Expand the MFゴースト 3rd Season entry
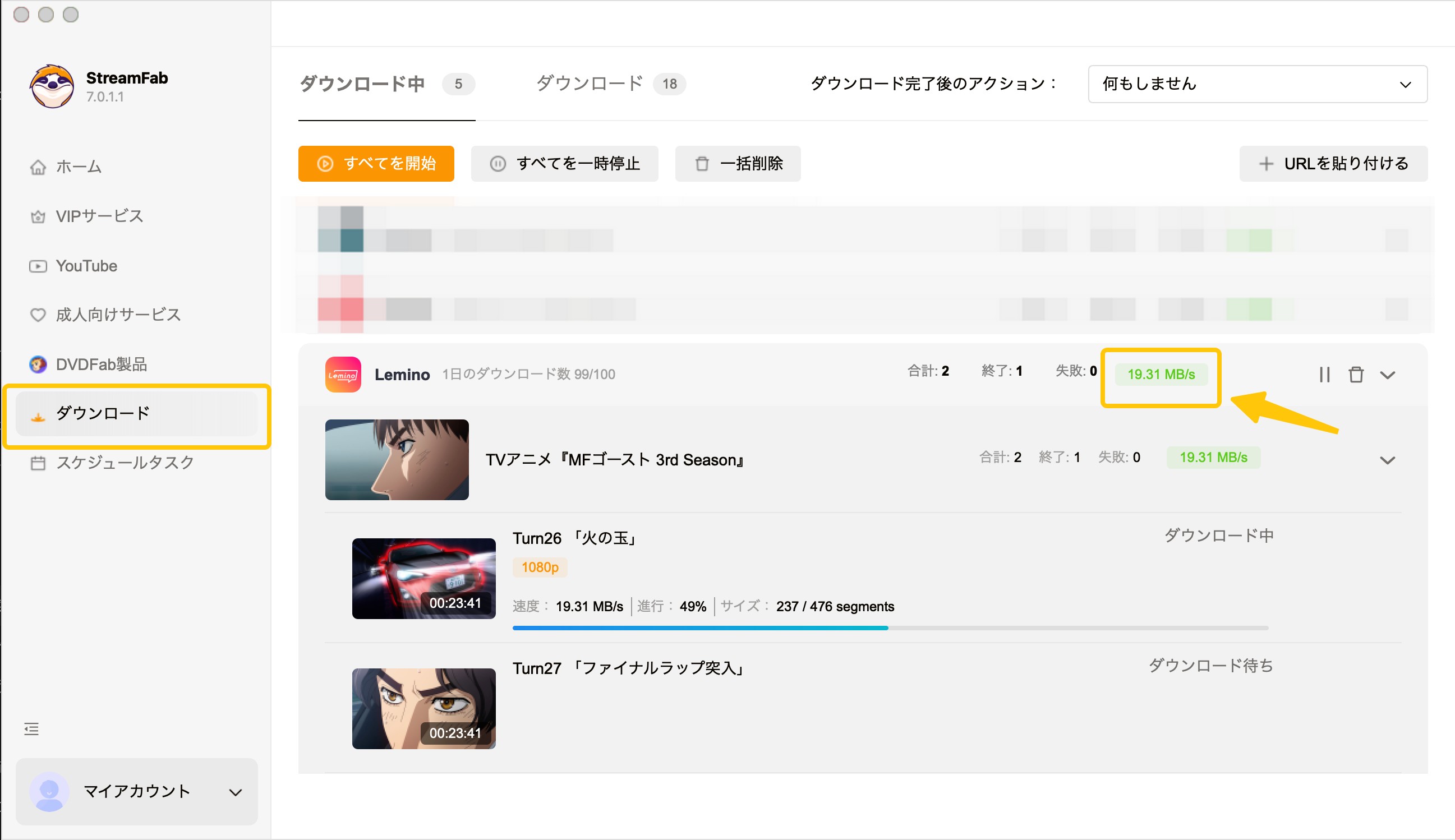The image size is (1455, 840). point(1389,460)
